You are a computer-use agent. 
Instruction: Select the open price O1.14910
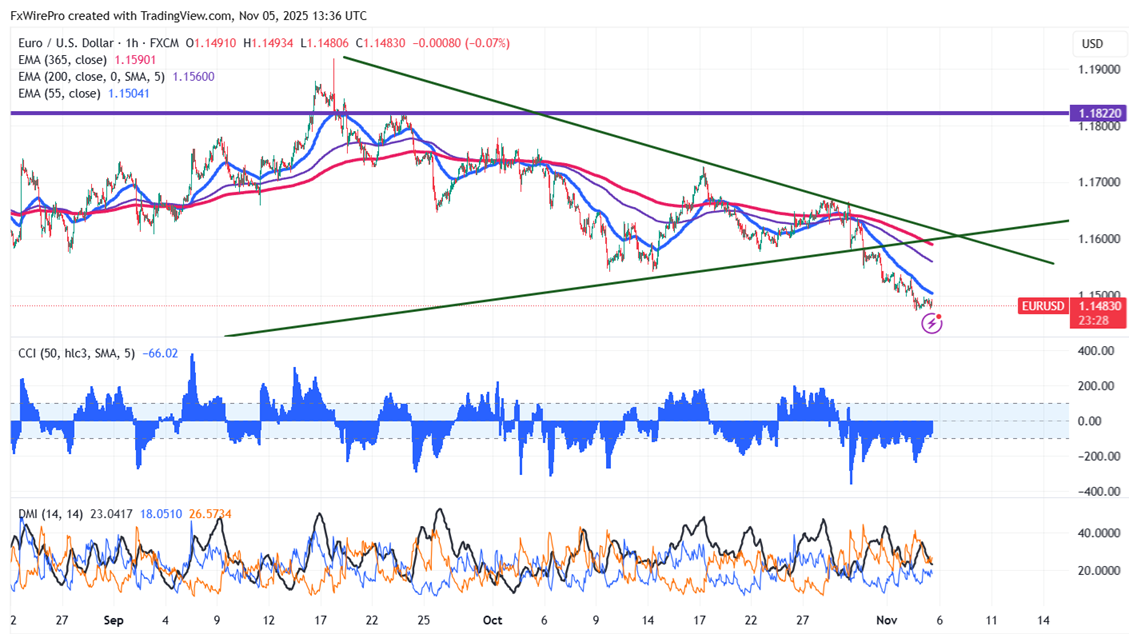click(210, 43)
